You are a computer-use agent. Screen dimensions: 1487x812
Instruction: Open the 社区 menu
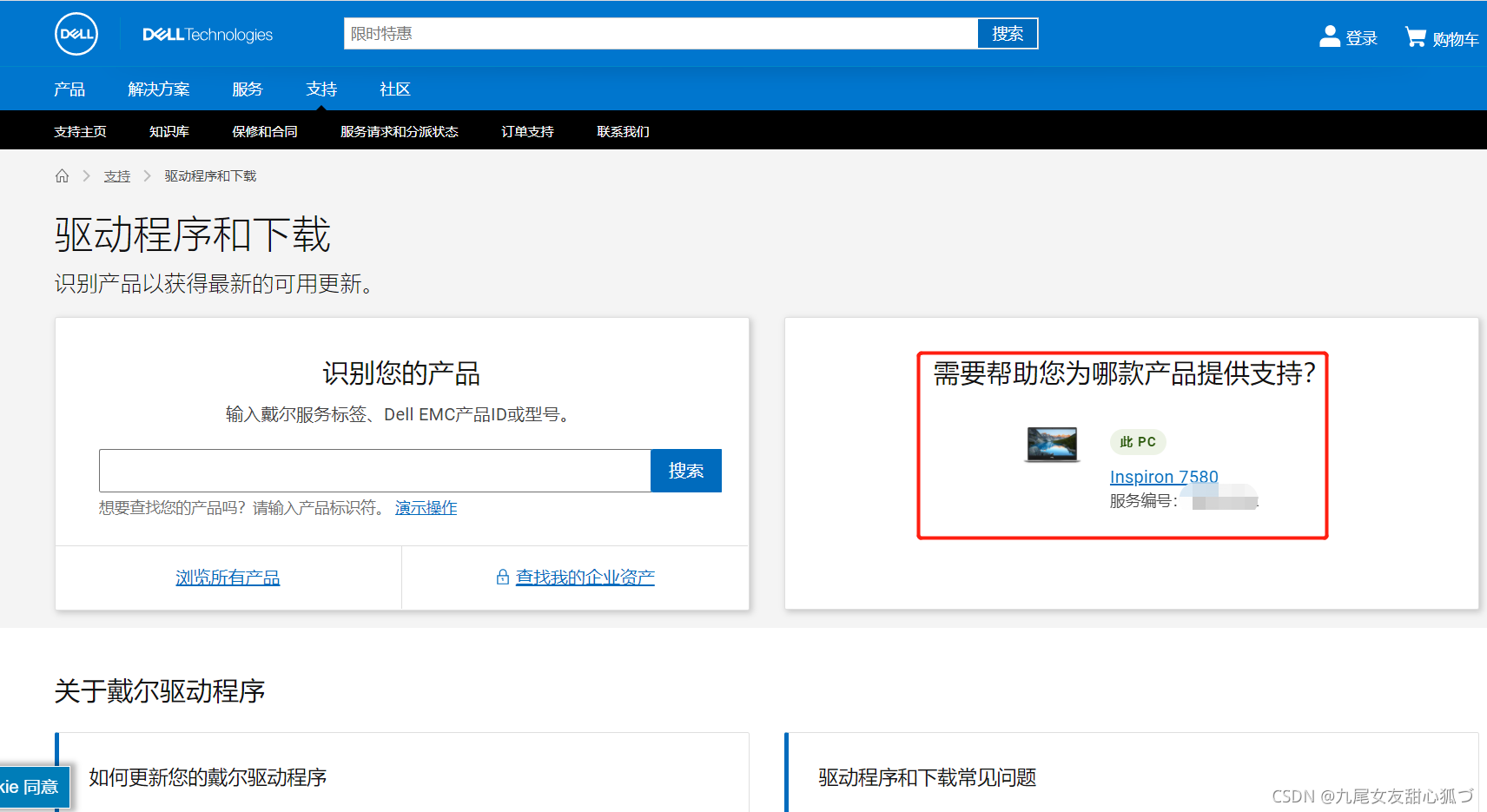click(x=395, y=89)
